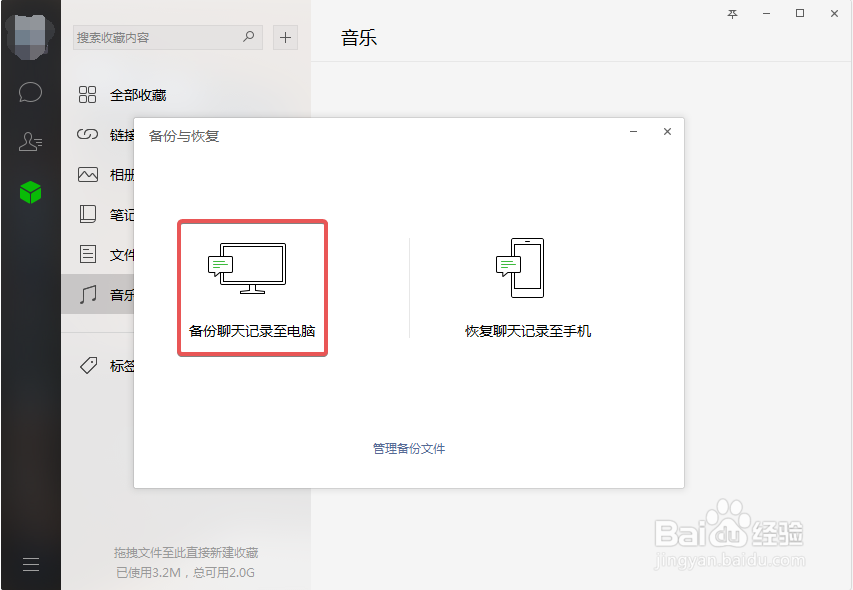Click 恢复聊天记录至手机 label
Image resolution: width=853 pixels, height=590 pixels.
tap(528, 331)
